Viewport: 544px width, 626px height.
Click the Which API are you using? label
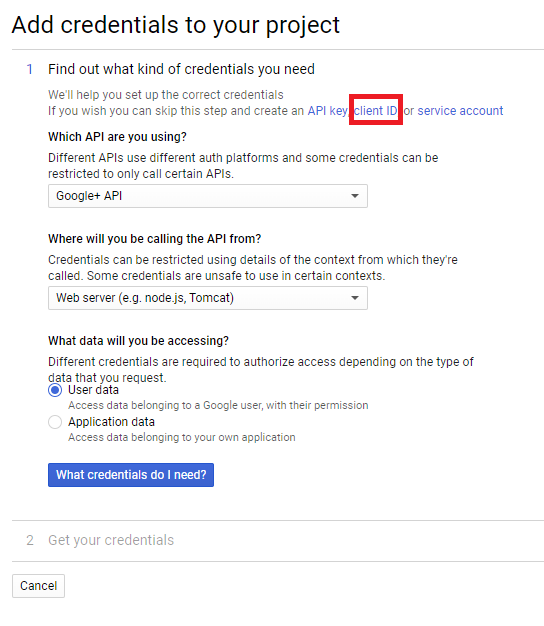pos(117,137)
